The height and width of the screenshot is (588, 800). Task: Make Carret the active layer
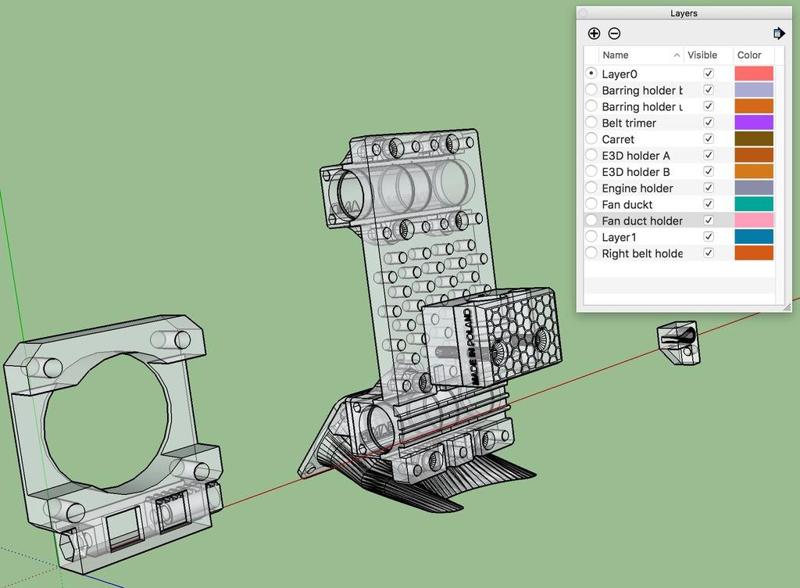coord(591,139)
